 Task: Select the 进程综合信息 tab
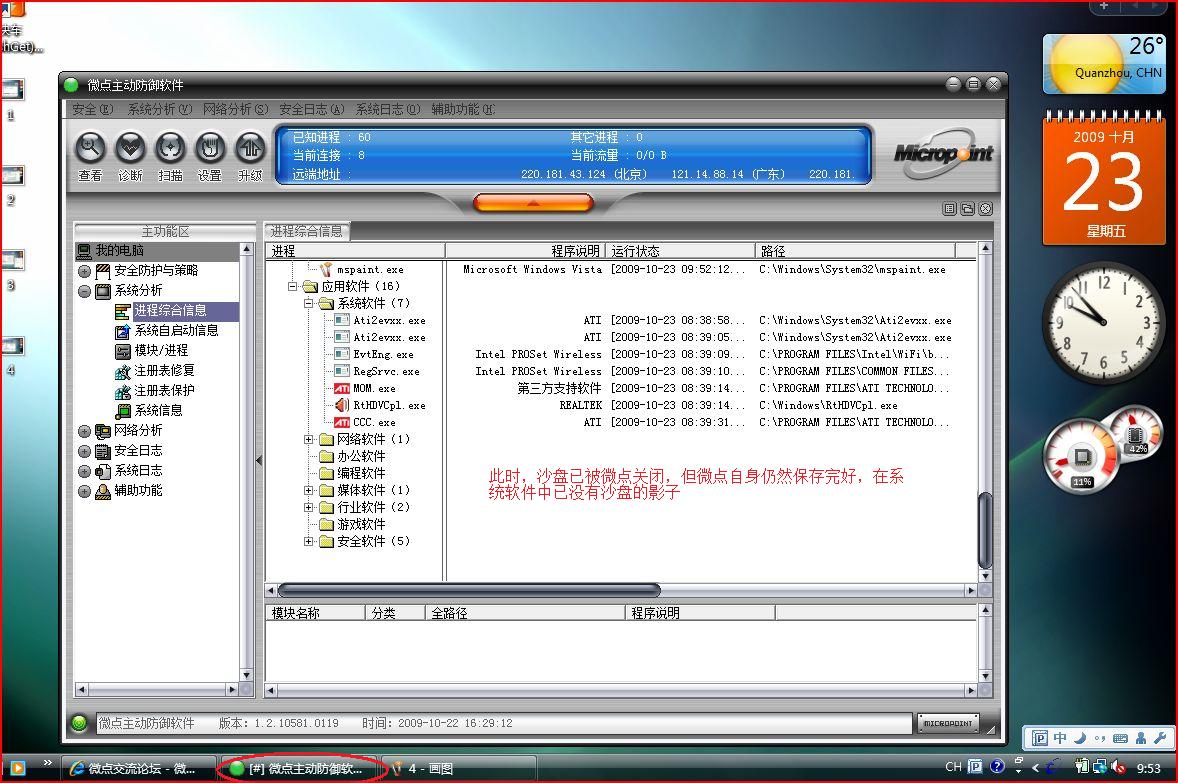tap(307, 231)
